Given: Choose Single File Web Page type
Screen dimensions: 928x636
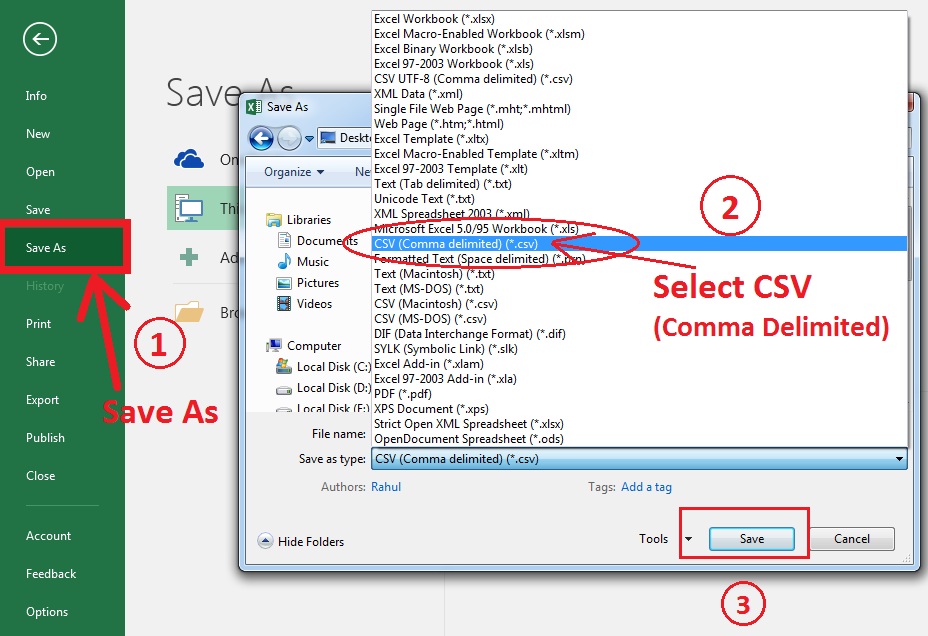Looking at the screenshot, I should click(639, 109).
